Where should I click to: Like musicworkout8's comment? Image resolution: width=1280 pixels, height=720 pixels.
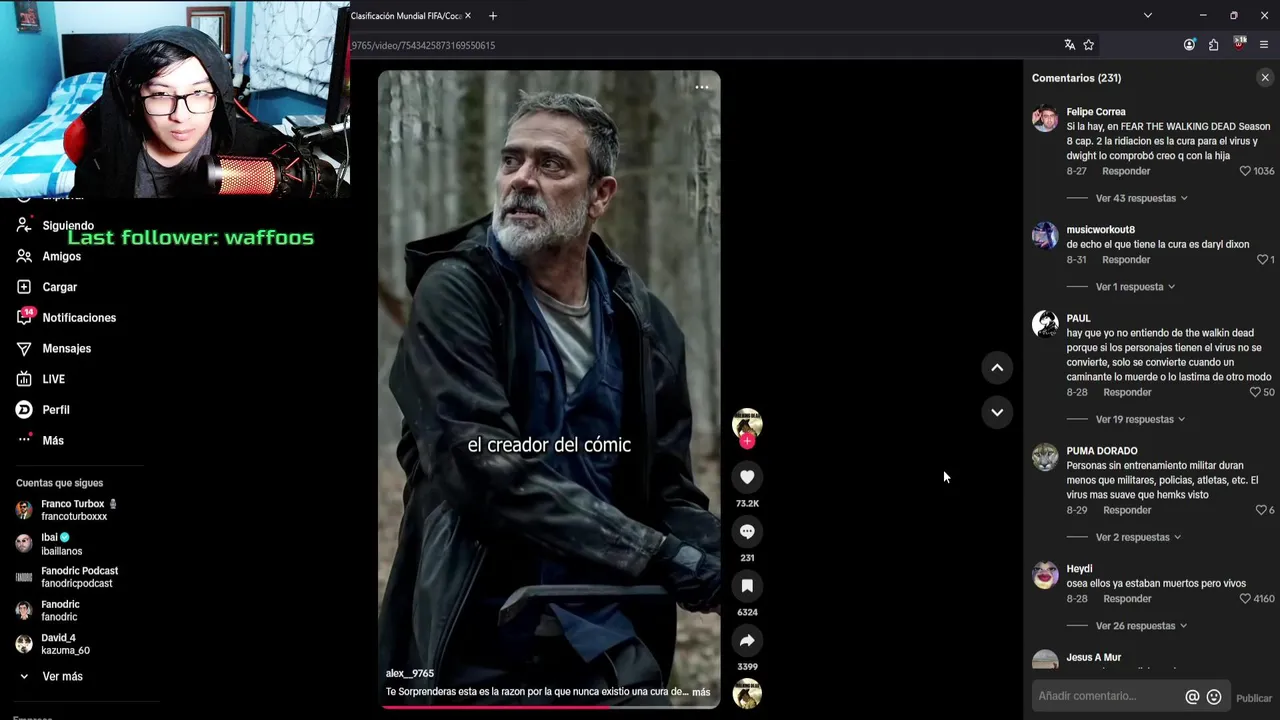click(1262, 260)
